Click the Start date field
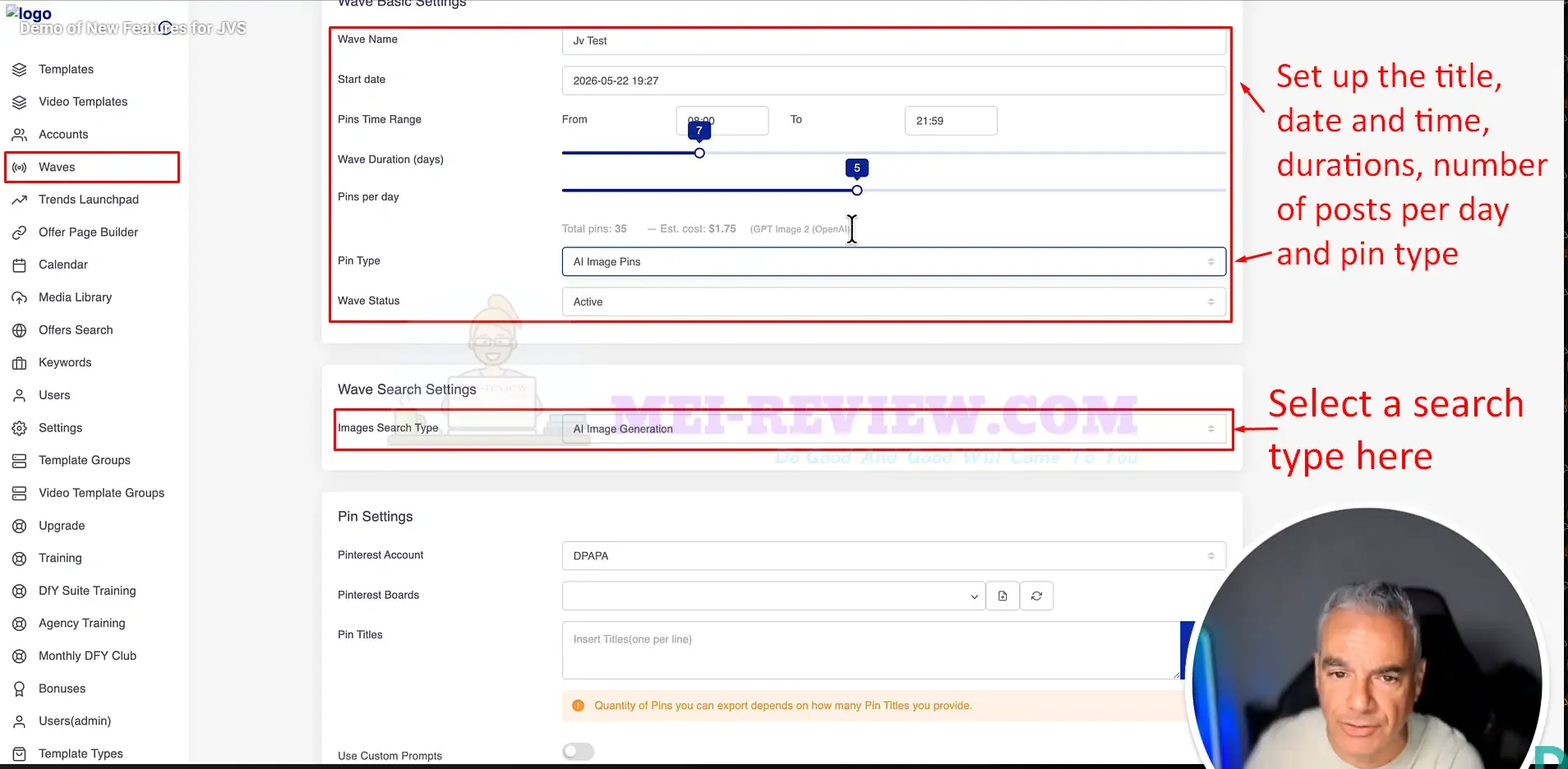The image size is (1568, 769). point(894,81)
